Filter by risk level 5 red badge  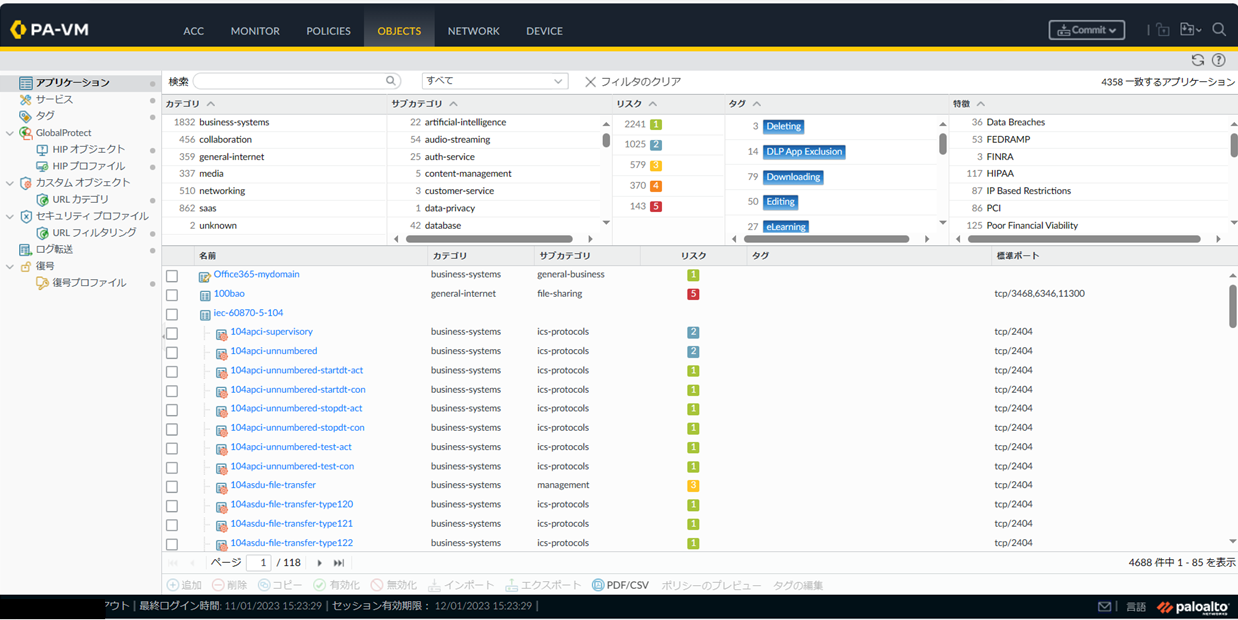click(x=656, y=207)
